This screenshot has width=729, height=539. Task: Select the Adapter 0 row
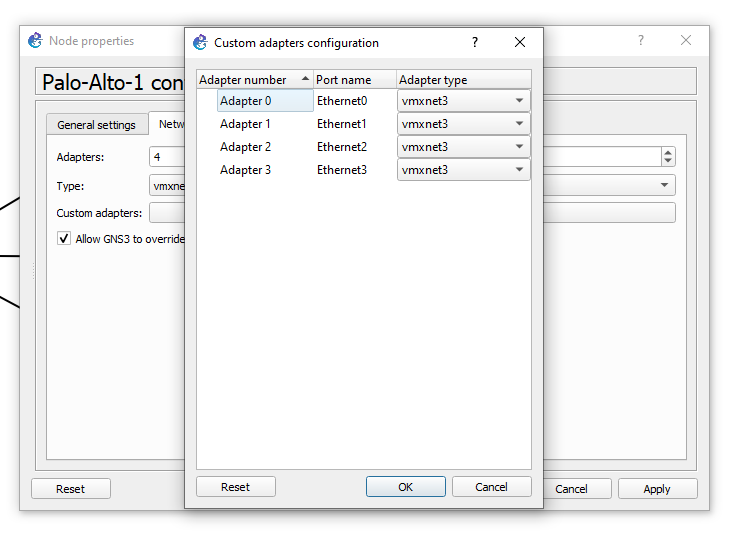[x=265, y=101]
